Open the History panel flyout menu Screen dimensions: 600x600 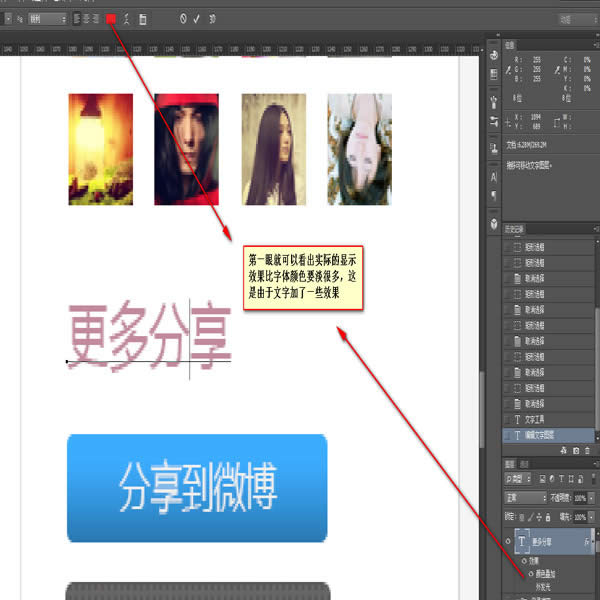click(x=596, y=229)
